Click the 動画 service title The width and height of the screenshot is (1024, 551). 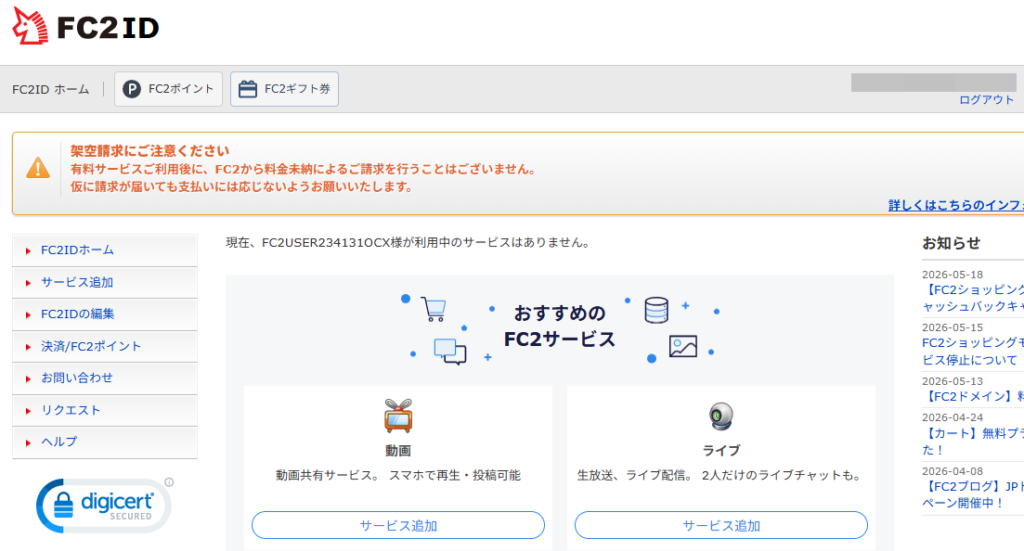coord(398,451)
